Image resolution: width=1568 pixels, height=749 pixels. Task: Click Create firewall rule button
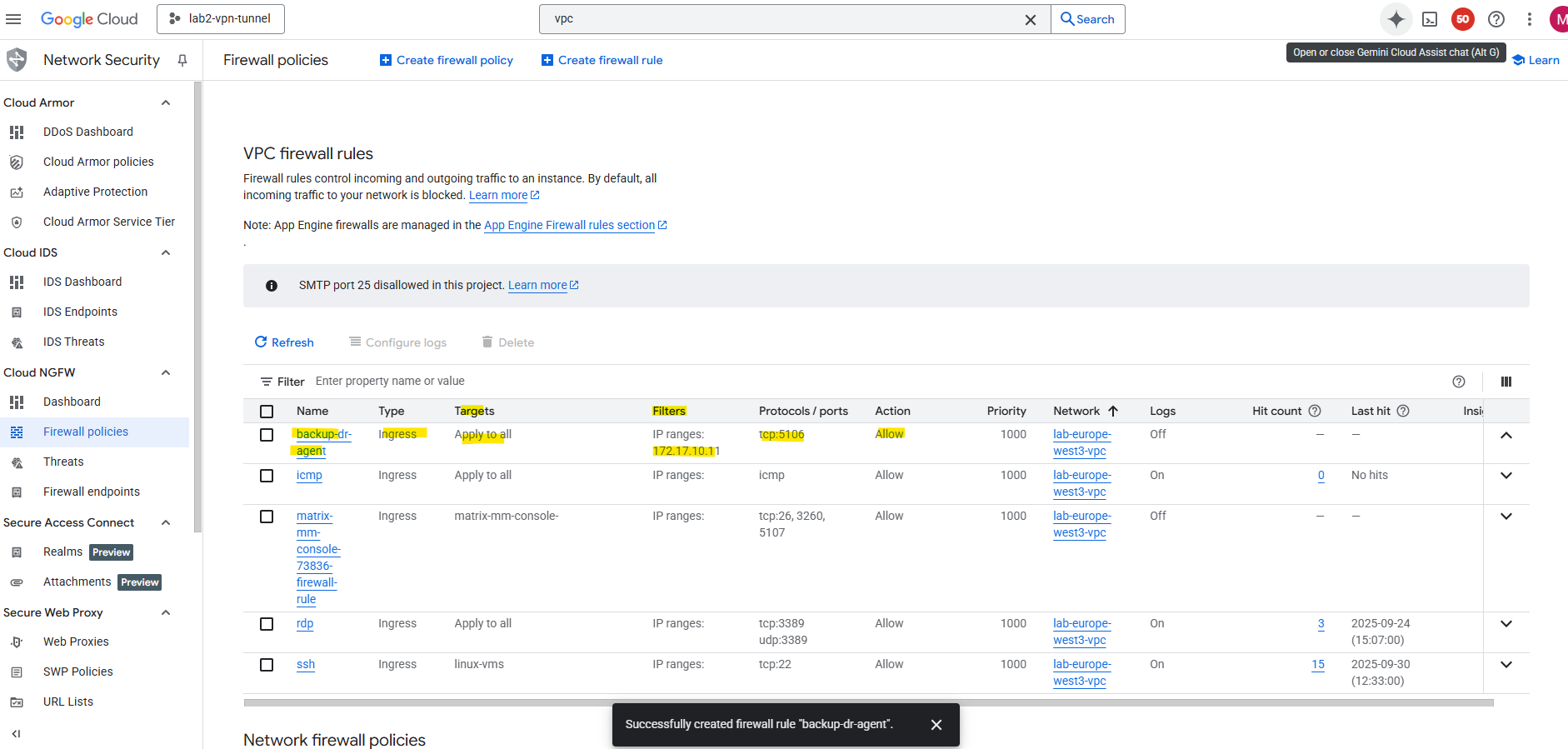602,60
